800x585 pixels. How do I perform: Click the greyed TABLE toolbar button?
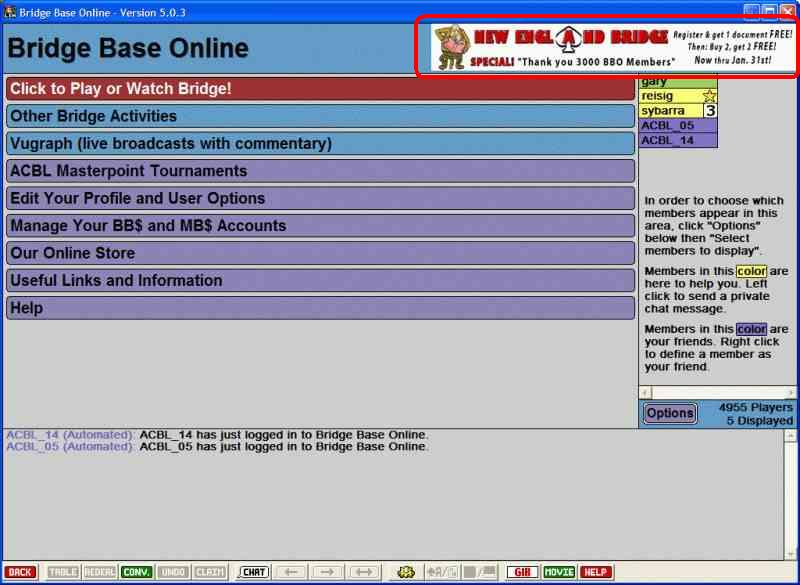coord(63,572)
